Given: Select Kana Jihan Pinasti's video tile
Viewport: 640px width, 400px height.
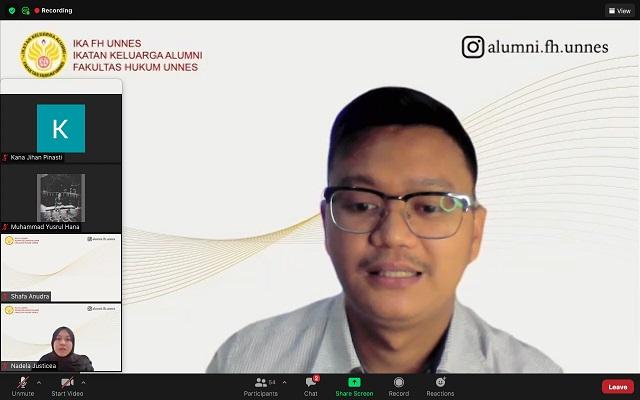Looking at the screenshot, I should pos(61,128).
